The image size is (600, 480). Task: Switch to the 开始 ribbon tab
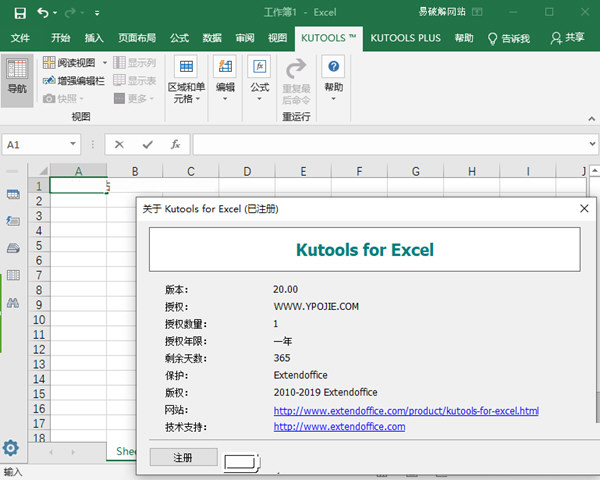click(61, 38)
